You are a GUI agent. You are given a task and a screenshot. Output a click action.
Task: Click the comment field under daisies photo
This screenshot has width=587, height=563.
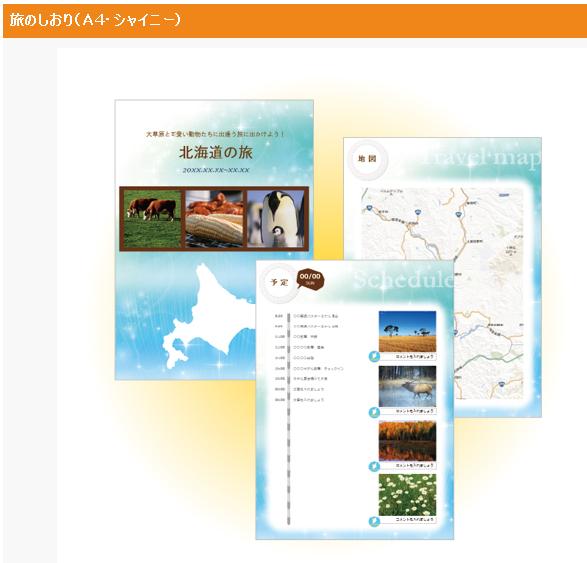[408, 520]
